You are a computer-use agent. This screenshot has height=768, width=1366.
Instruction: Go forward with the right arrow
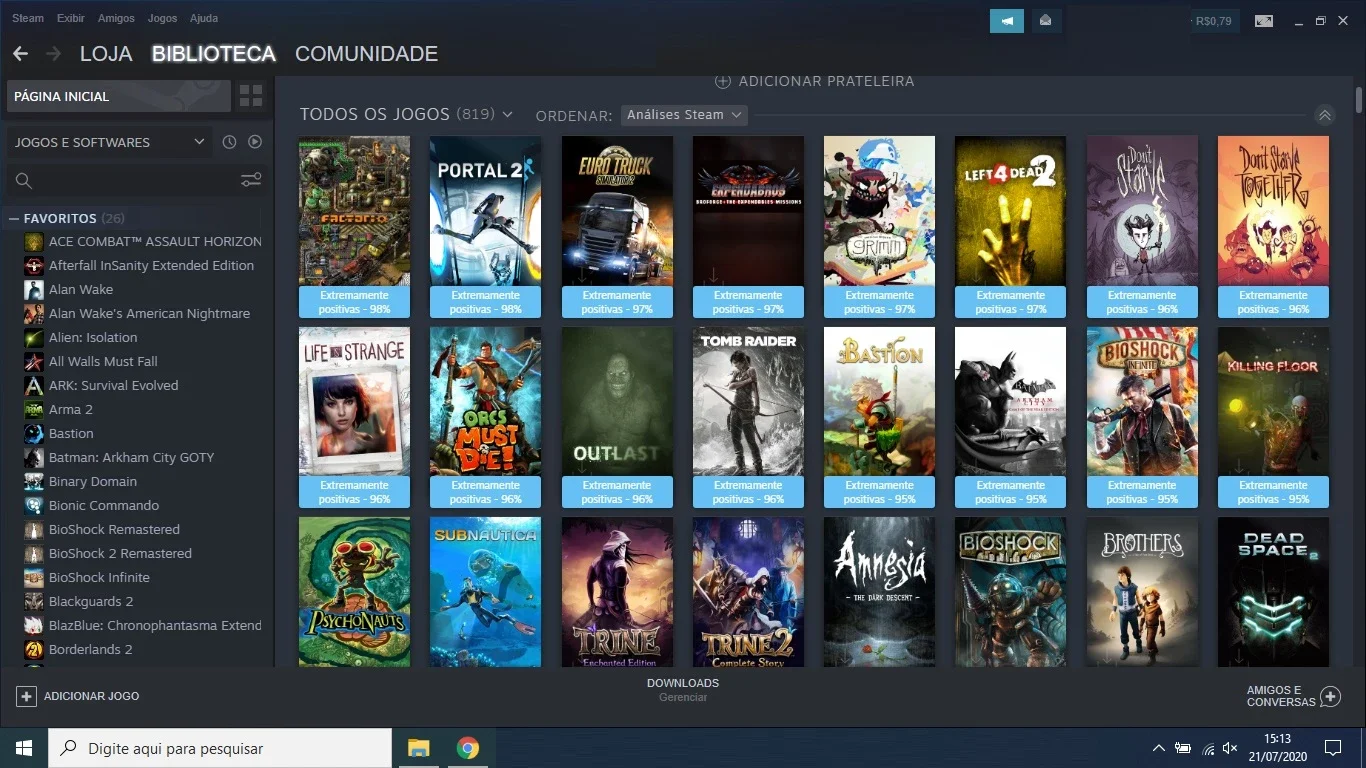54,54
